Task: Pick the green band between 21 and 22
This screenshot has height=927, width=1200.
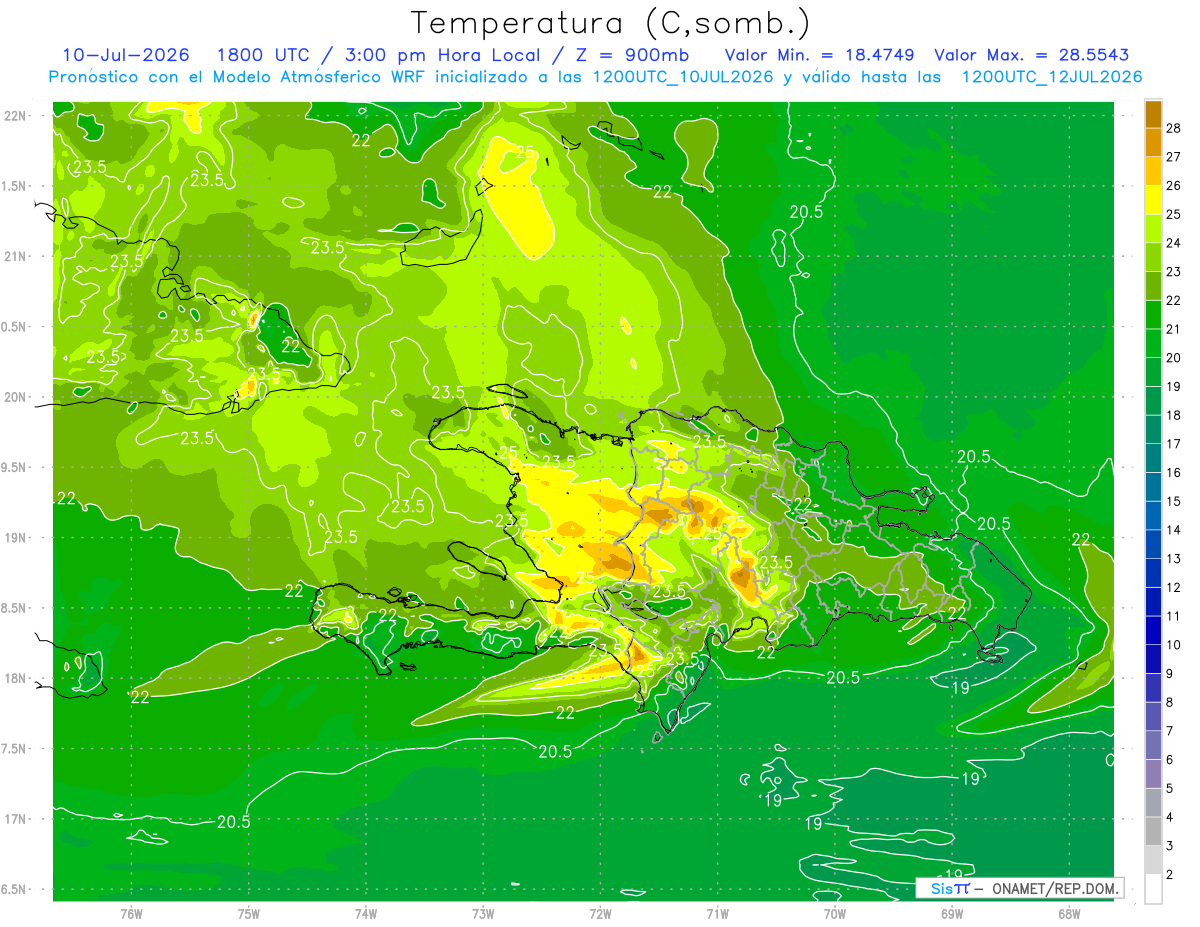Action: [x=1153, y=316]
